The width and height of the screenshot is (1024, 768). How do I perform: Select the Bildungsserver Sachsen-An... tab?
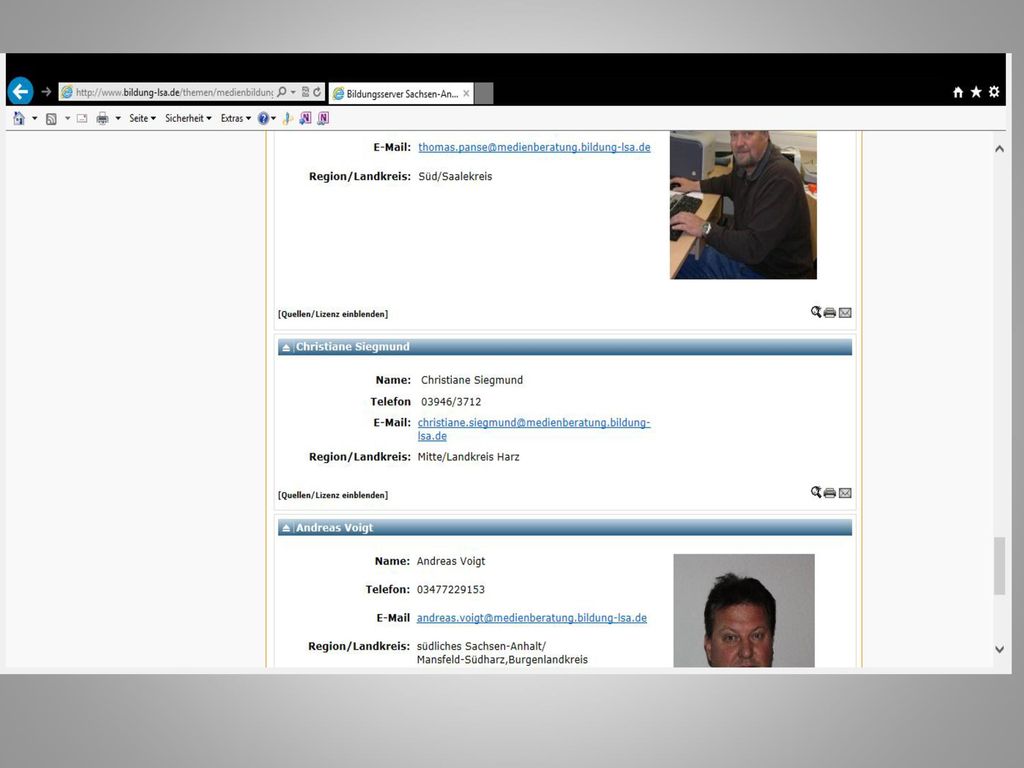(x=402, y=93)
